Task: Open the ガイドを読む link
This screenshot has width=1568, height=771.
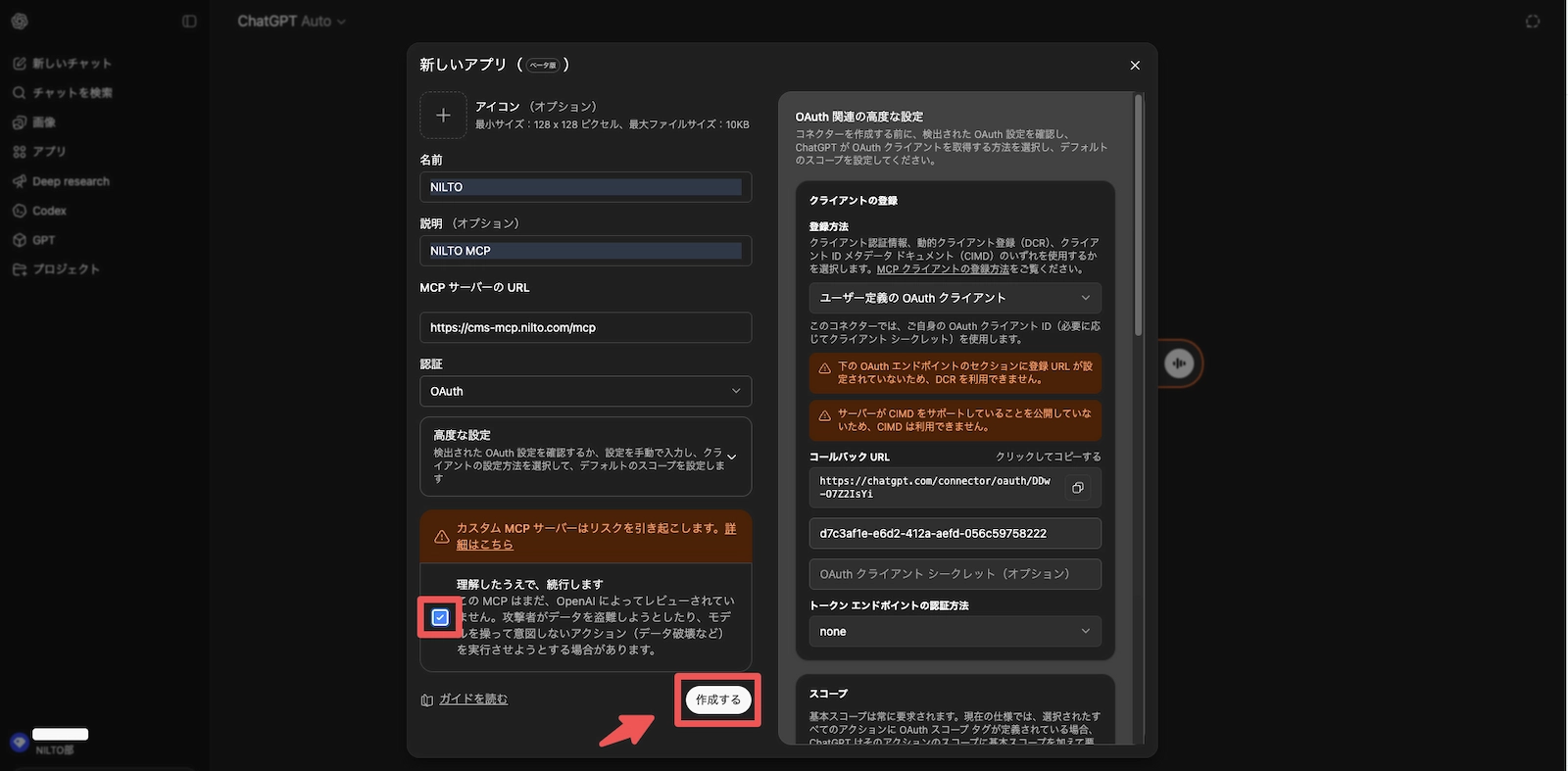Action: click(x=472, y=699)
